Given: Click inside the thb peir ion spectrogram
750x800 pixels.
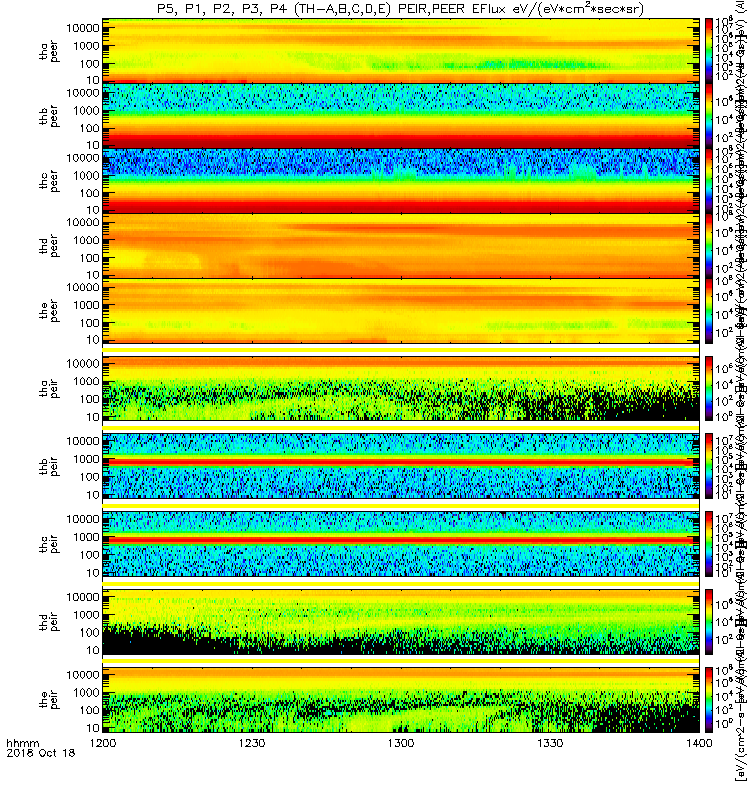Looking at the screenshot, I should click(401, 466).
